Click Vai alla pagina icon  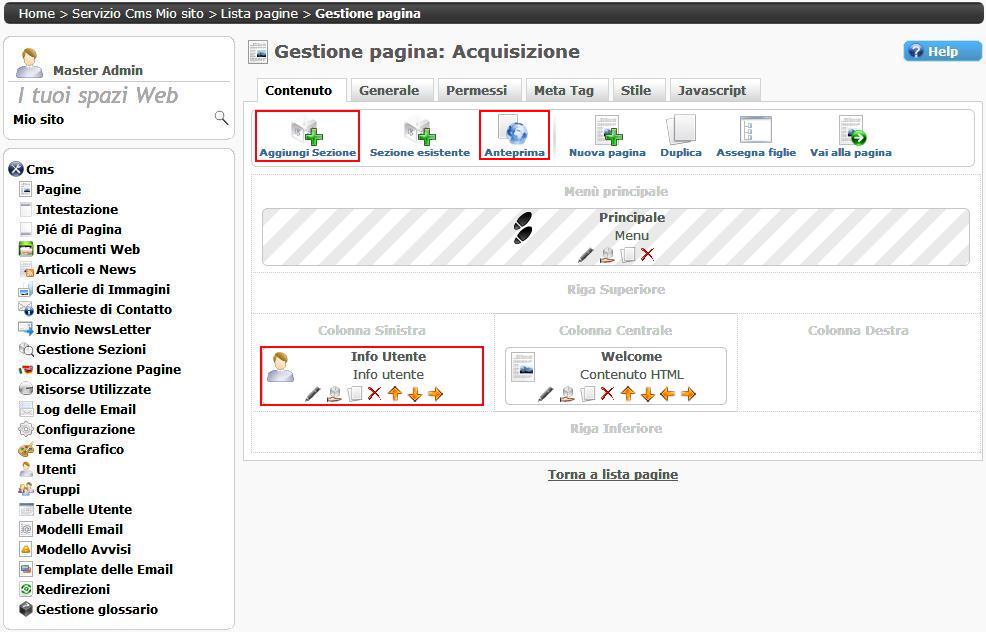[850, 135]
